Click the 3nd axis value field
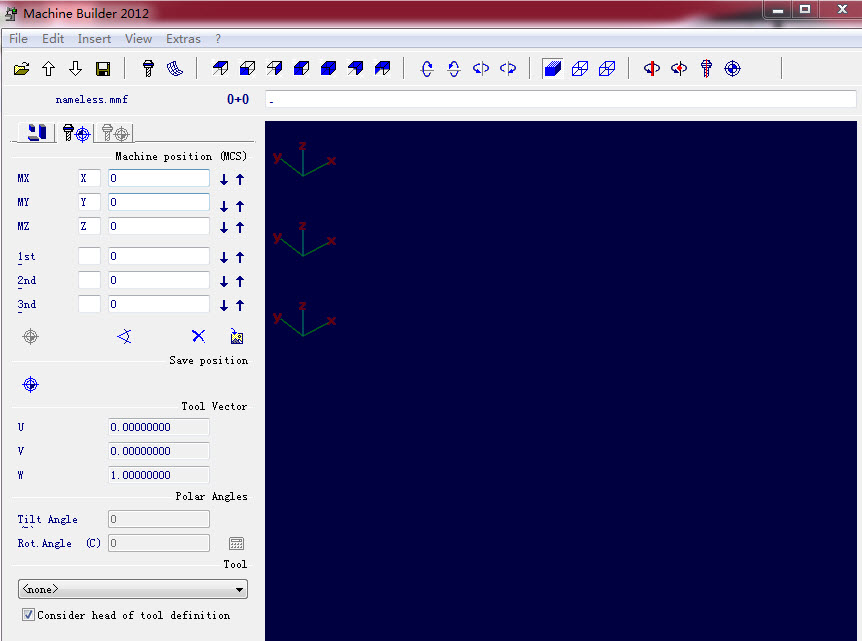Image resolution: width=862 pixels, height=641 pixels. click(159, 304)
